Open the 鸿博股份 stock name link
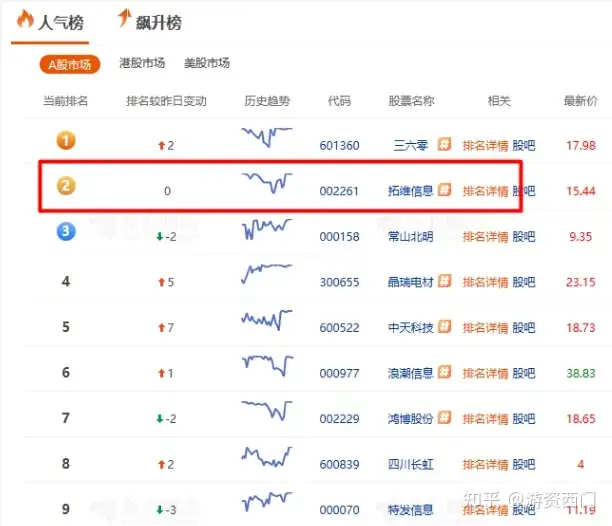The image size is (612, 526). pos(411,419)
